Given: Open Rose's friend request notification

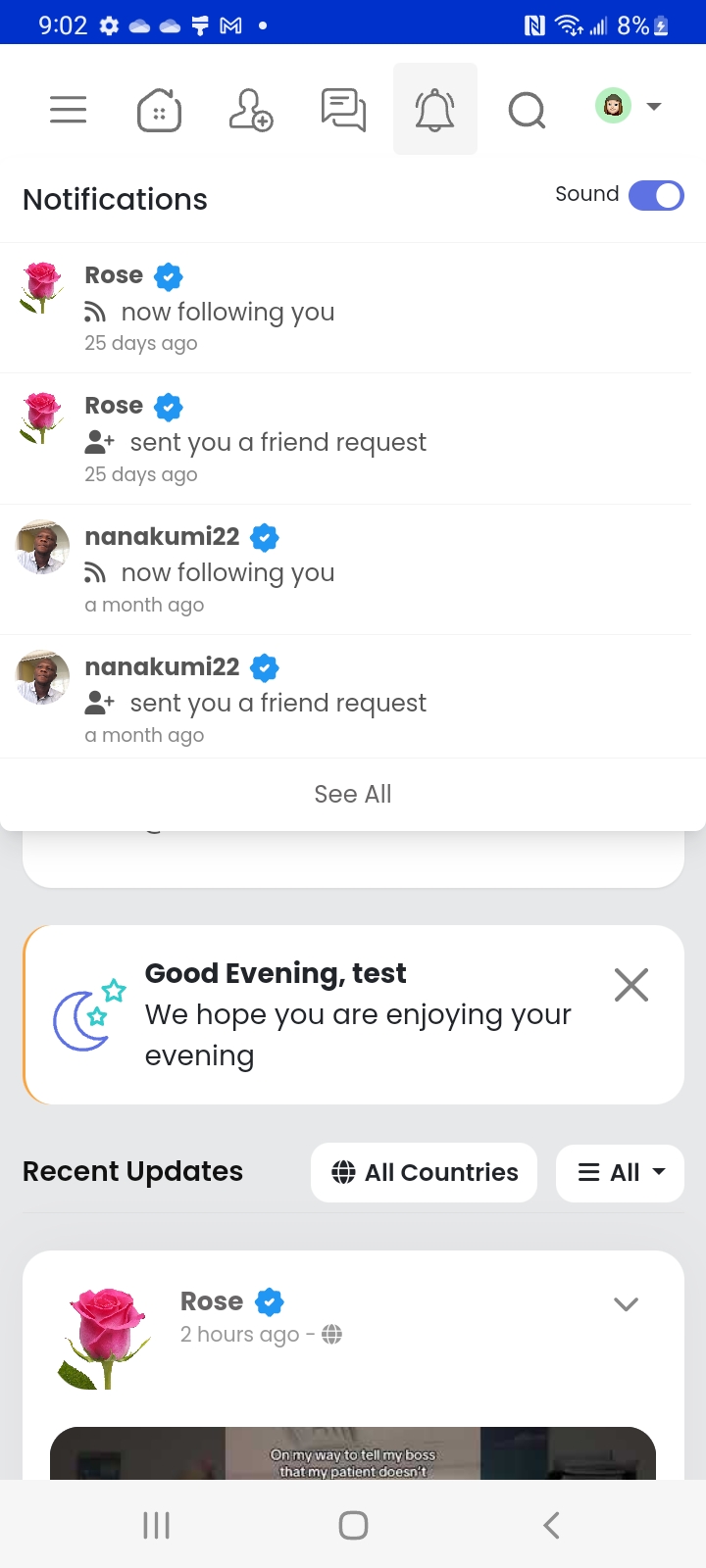Looking at the screenshot, I should pyautogui.click(x=277, y=442).
